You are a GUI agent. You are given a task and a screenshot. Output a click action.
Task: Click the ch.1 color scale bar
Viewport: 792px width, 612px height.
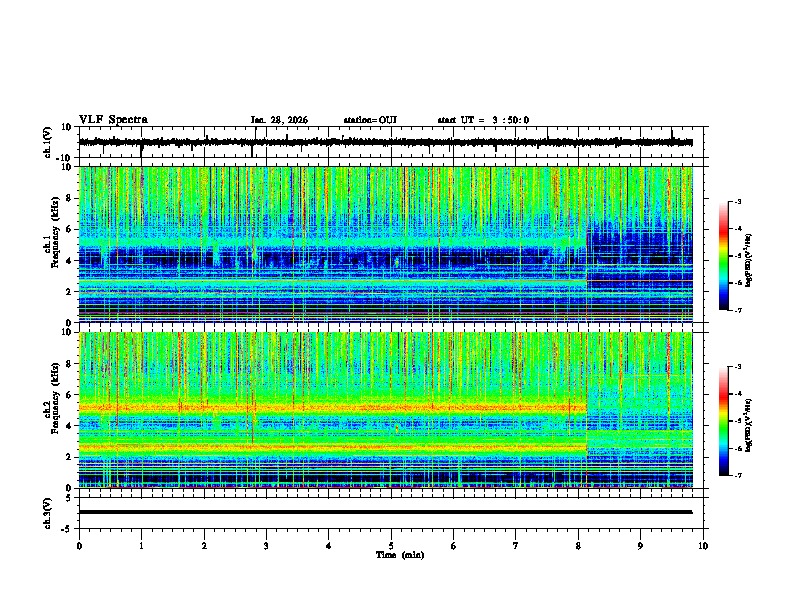pos(724,256)
